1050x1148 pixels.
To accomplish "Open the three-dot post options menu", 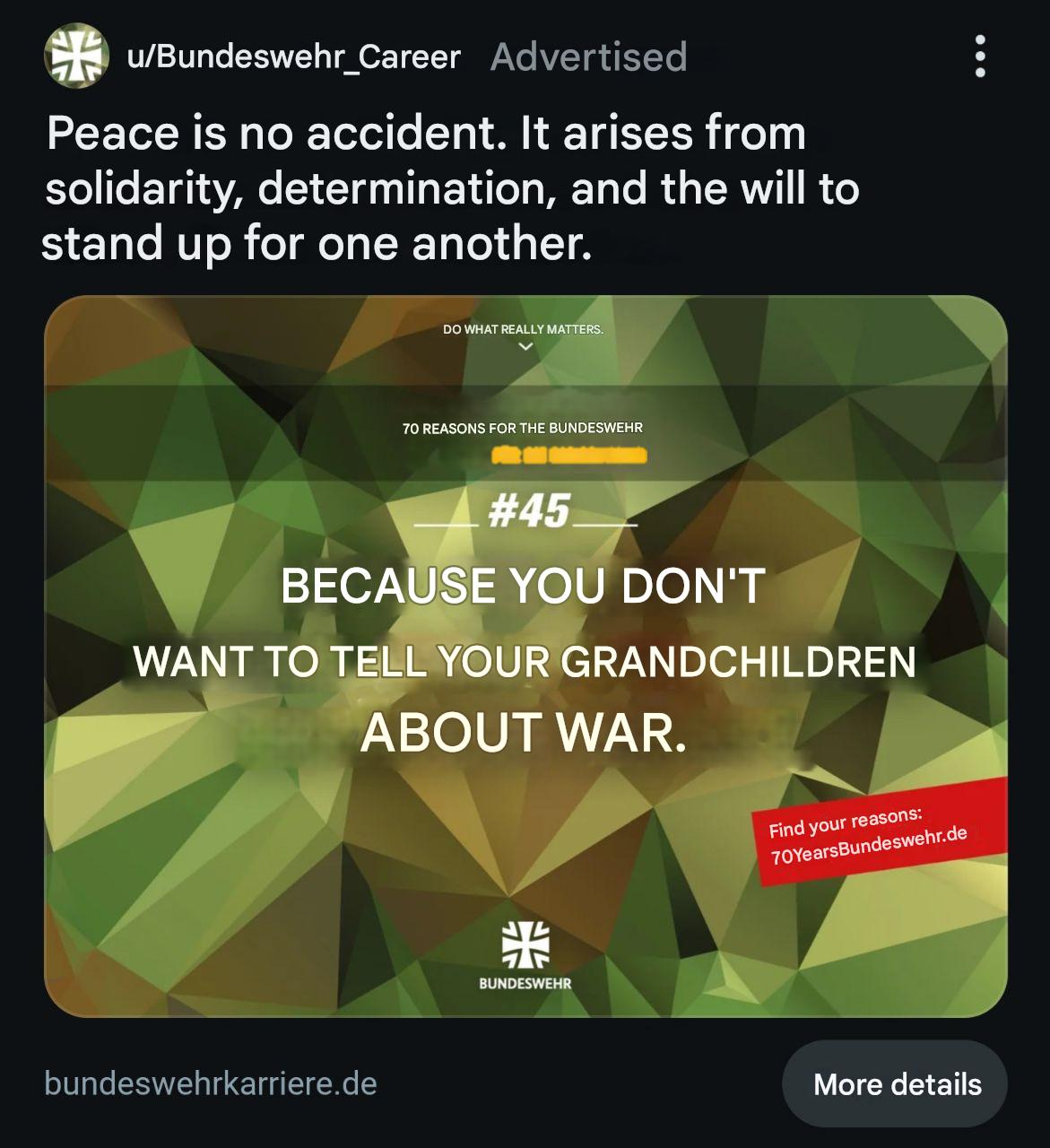I will click(979, 57).
